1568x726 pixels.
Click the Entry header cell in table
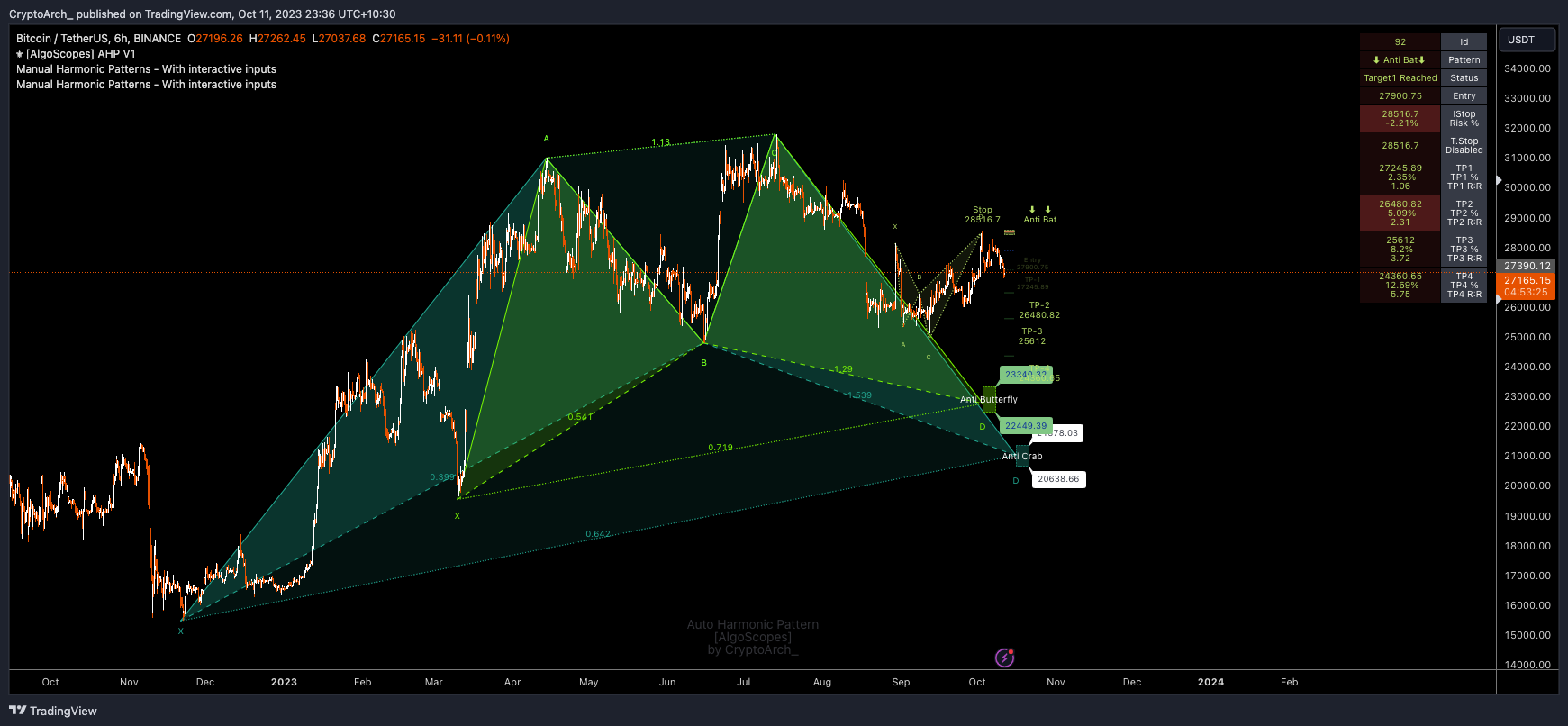point(1464,96)
